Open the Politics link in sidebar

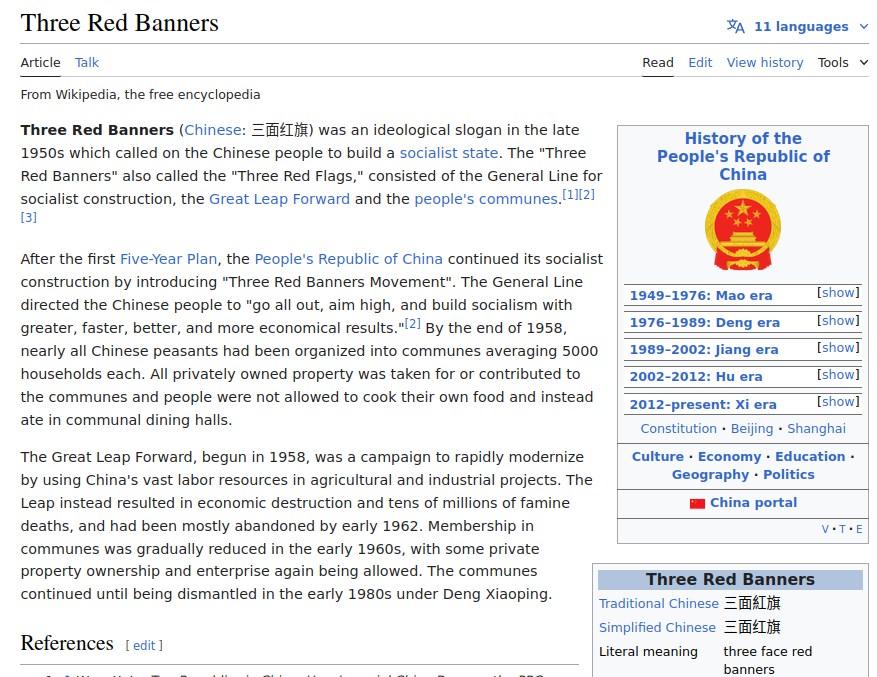pos(789,474)
